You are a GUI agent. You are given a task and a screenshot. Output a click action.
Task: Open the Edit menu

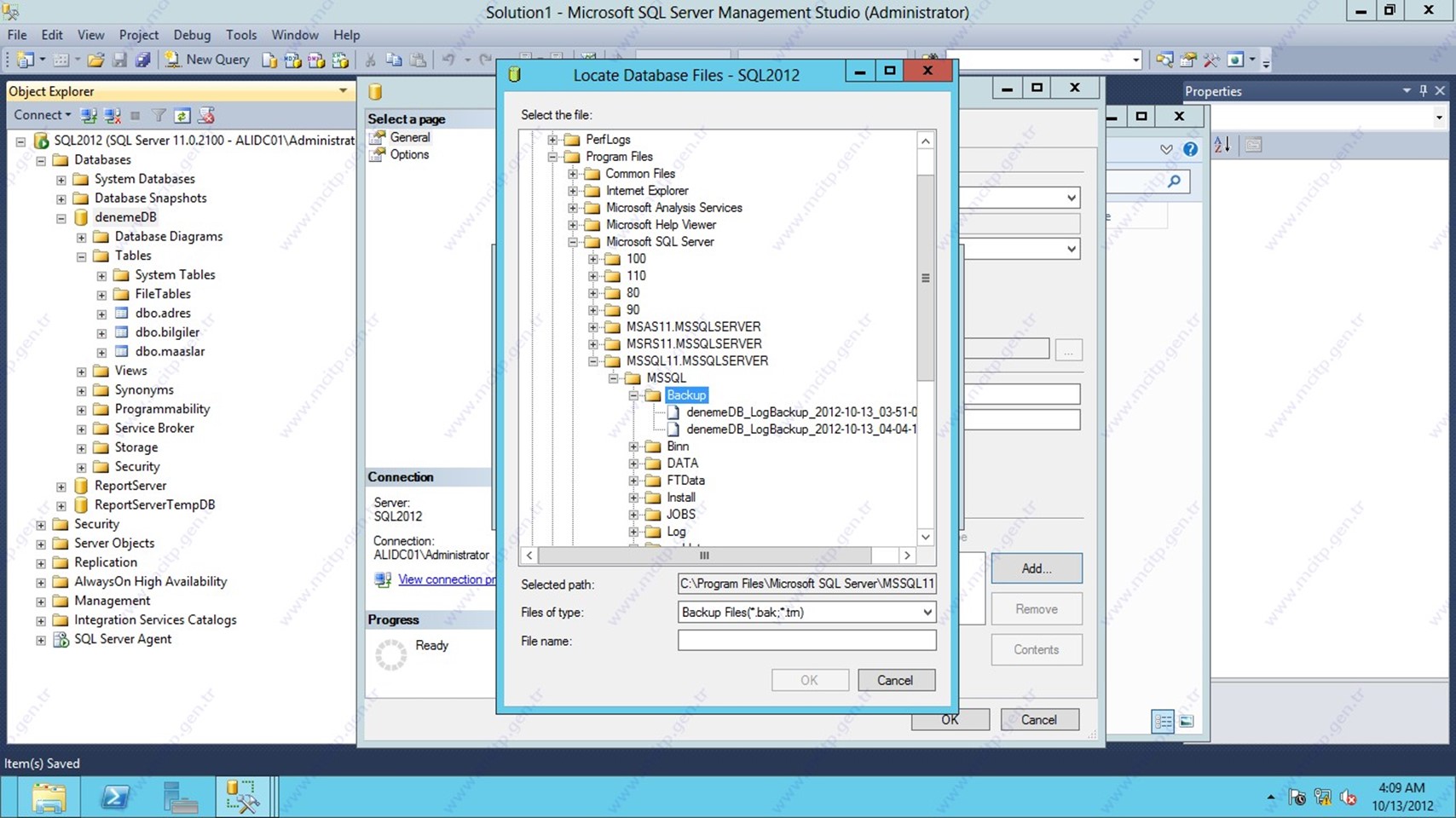[x=52, y=35]
